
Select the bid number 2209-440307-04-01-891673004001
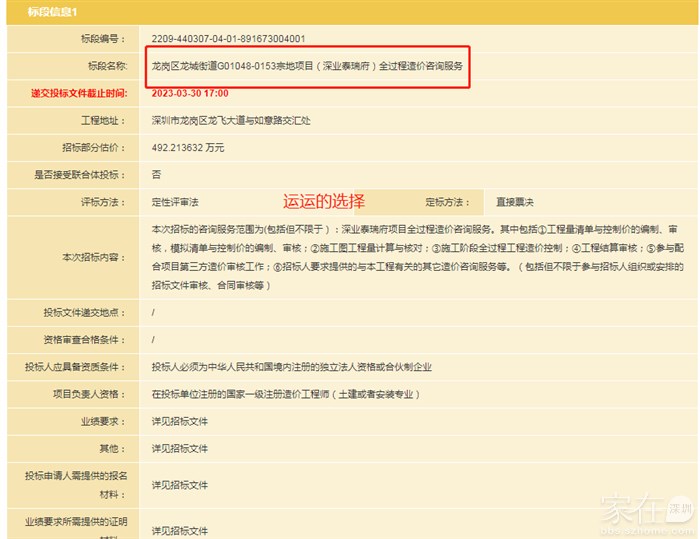point(228,39)
